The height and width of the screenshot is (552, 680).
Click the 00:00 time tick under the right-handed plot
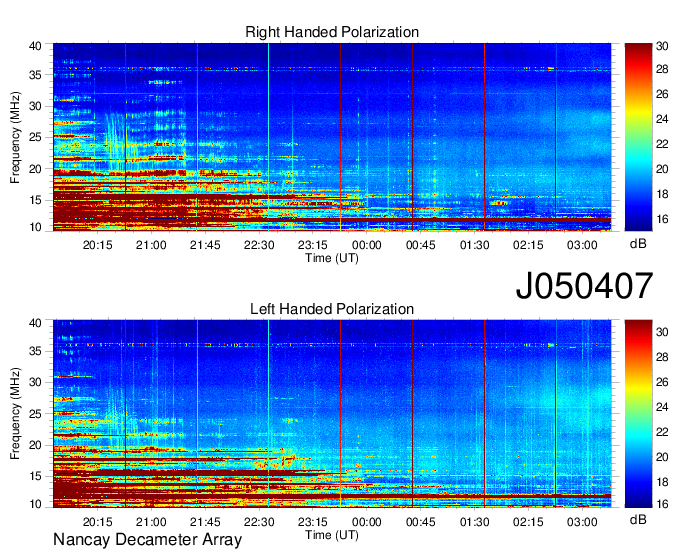point(367,245)
